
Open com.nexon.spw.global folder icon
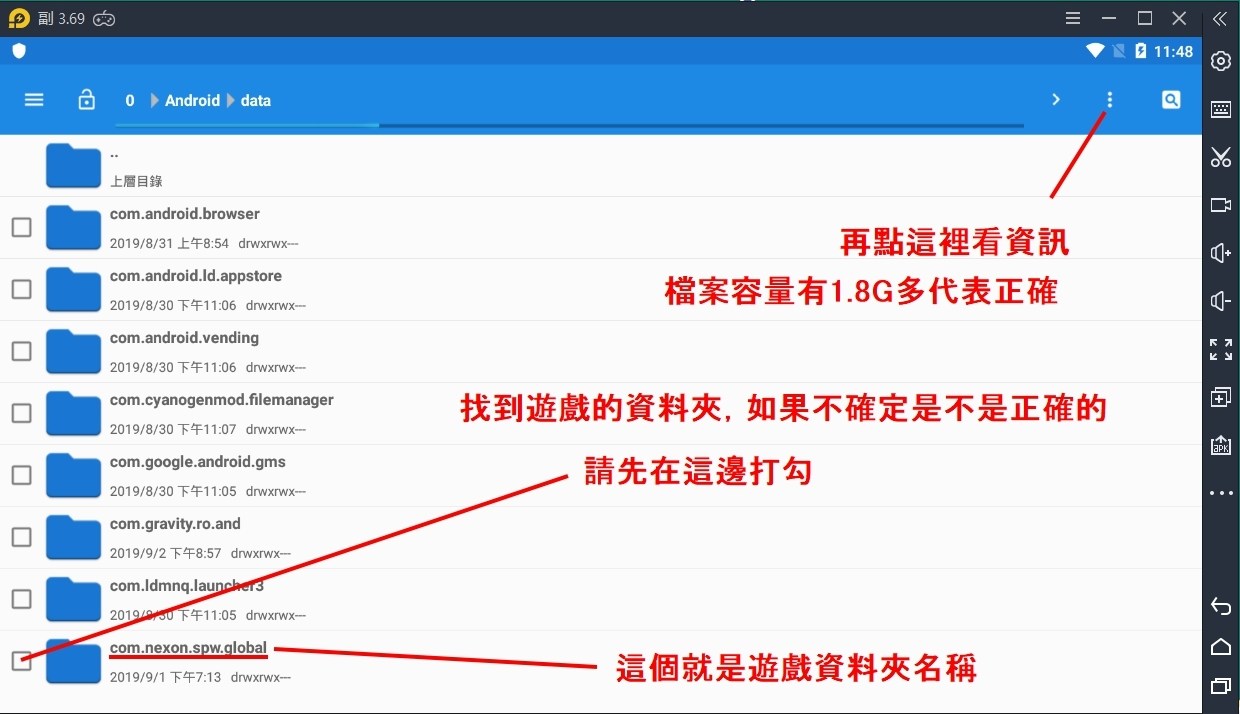tap(73, 661)
